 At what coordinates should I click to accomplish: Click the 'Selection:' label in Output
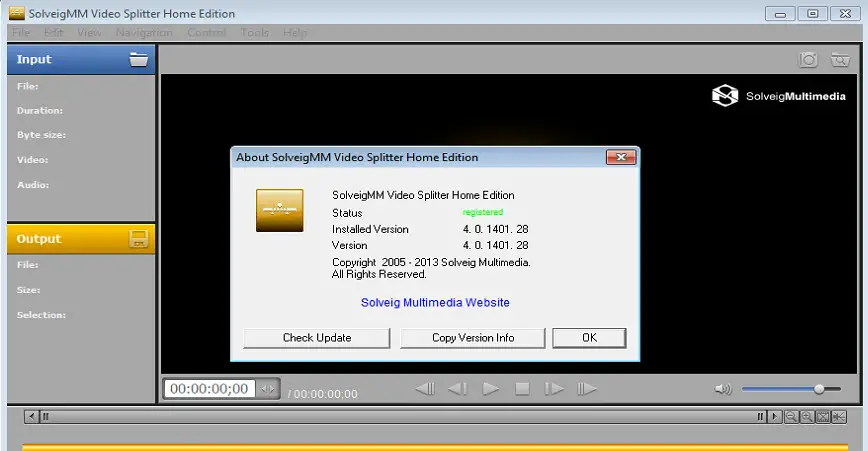tap(41, 315)
